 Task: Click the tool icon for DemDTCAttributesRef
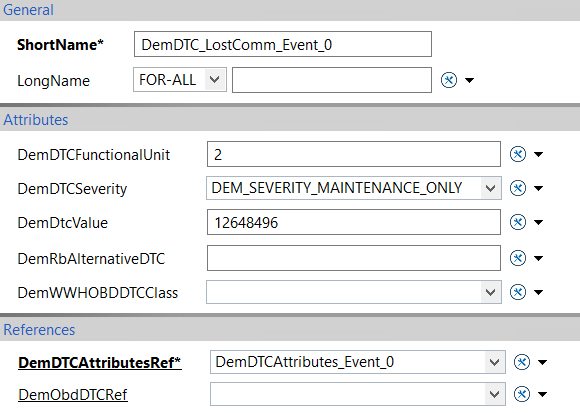(522, 362)
